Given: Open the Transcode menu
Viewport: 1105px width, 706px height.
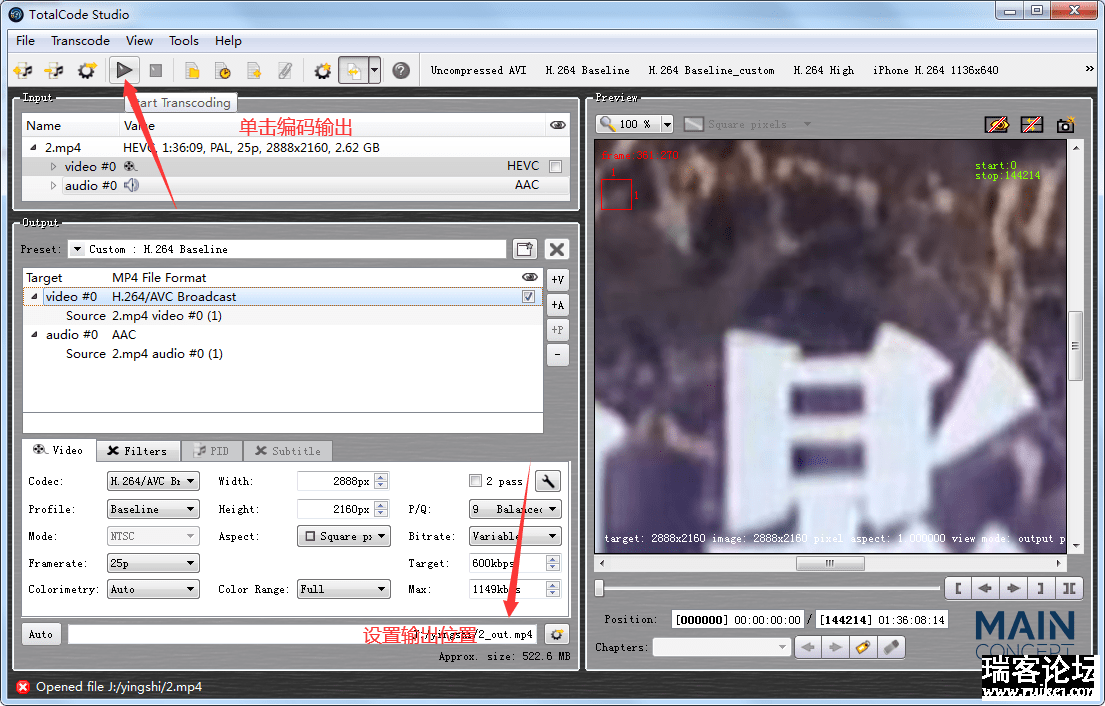Looking at the screenshot, I should coord(80,41).
